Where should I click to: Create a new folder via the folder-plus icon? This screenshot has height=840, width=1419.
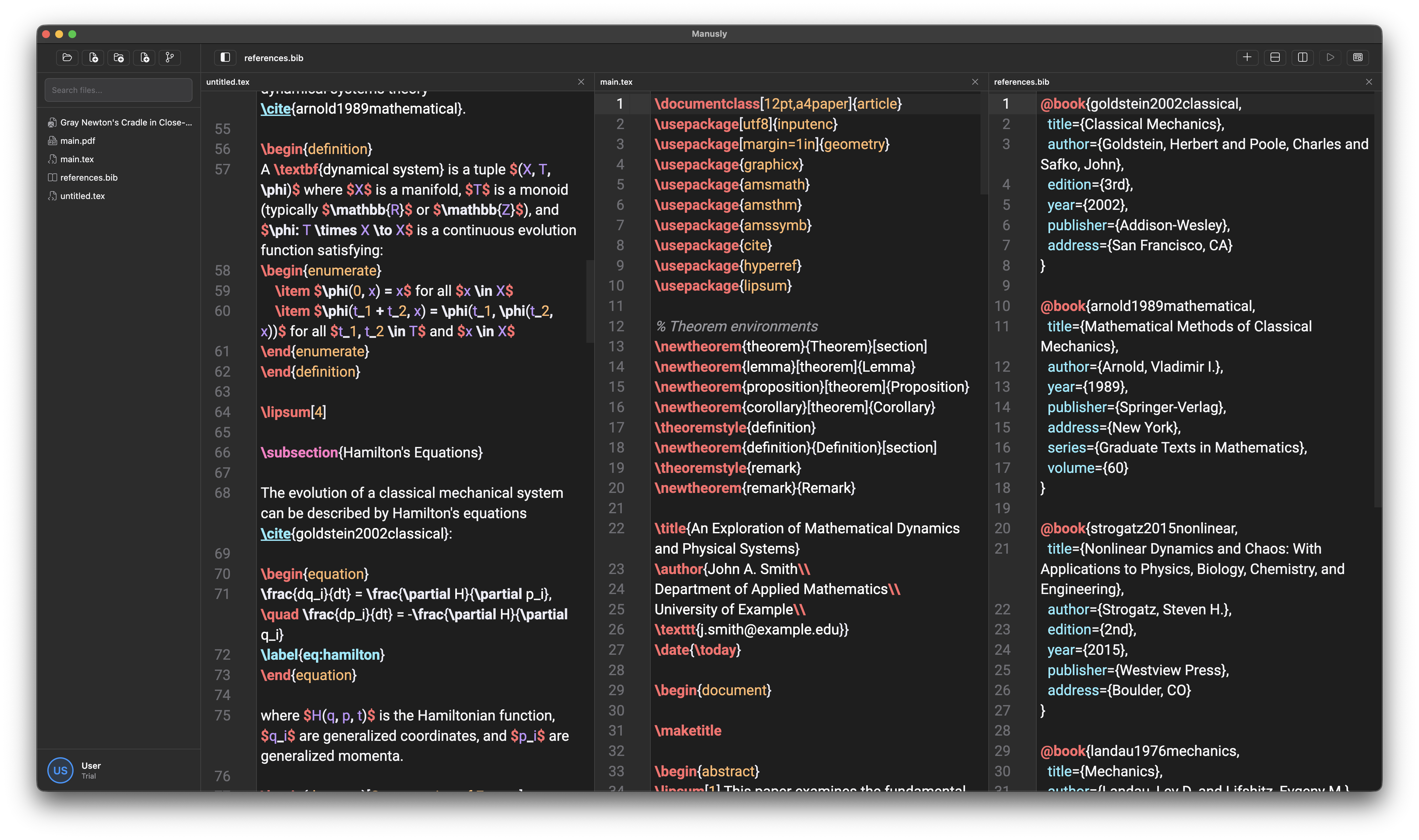pos(118,57)
